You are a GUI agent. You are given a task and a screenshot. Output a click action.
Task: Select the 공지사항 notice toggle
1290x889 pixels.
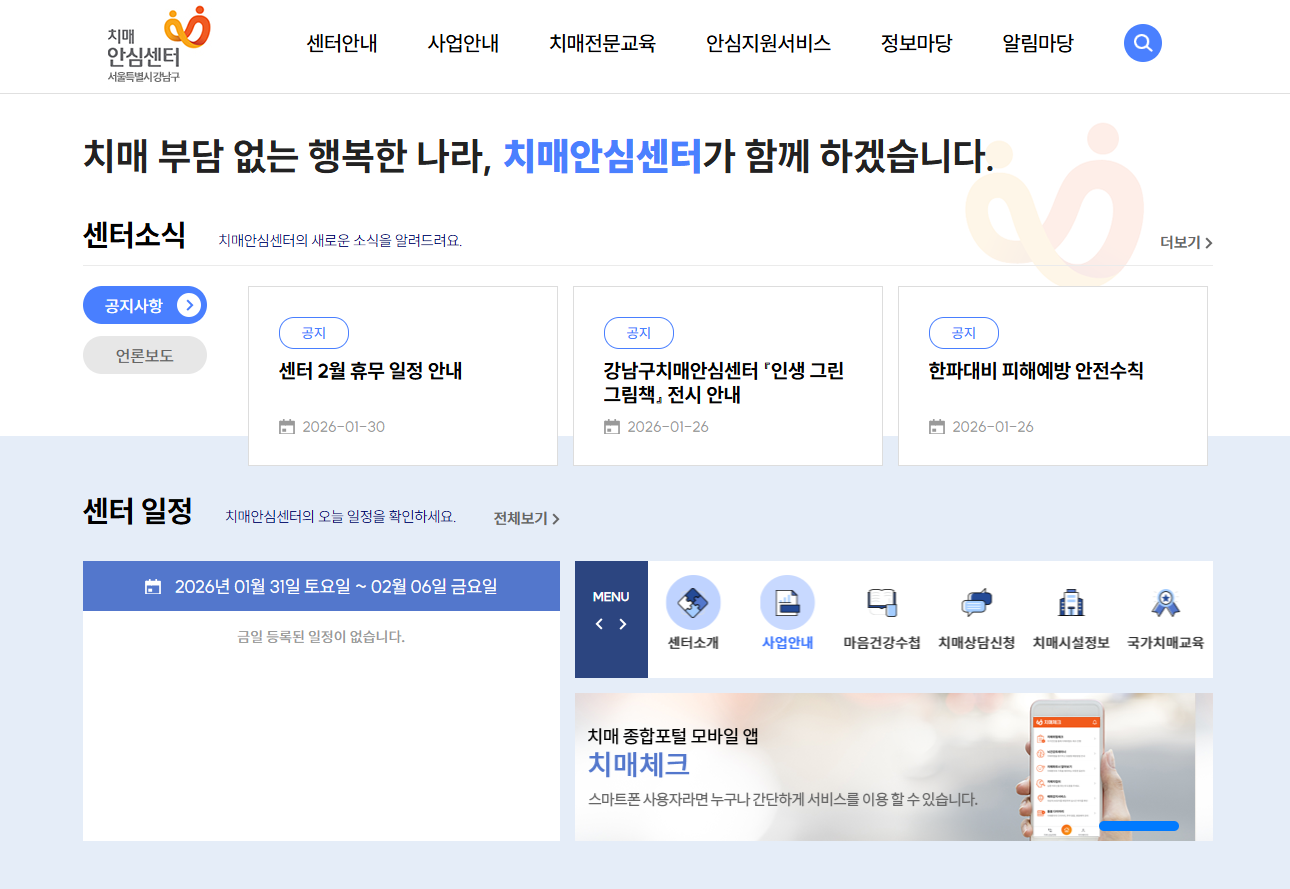tap(144, 305)
